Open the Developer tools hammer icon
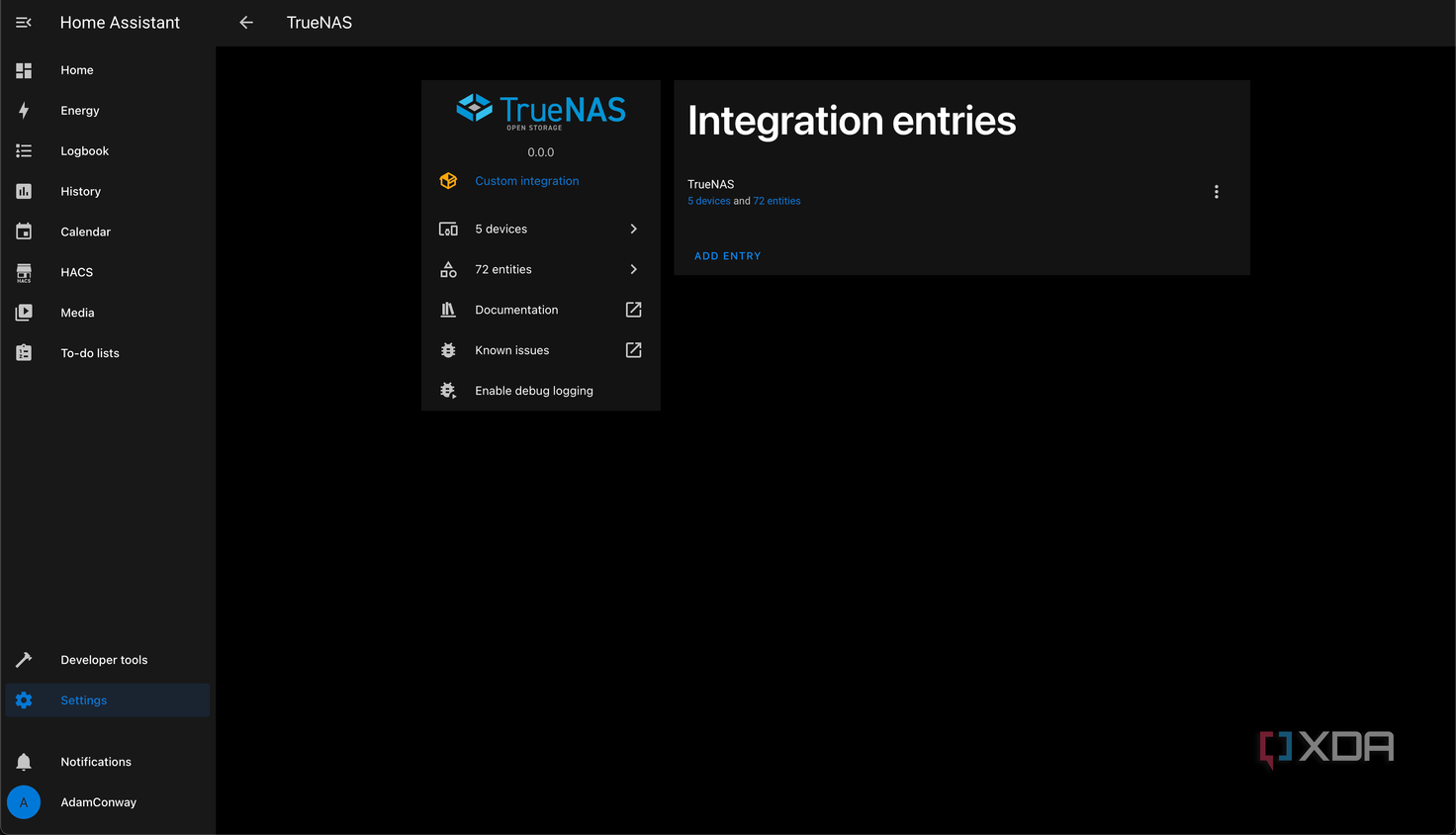Screen dimensions: 1456x835 24,660
